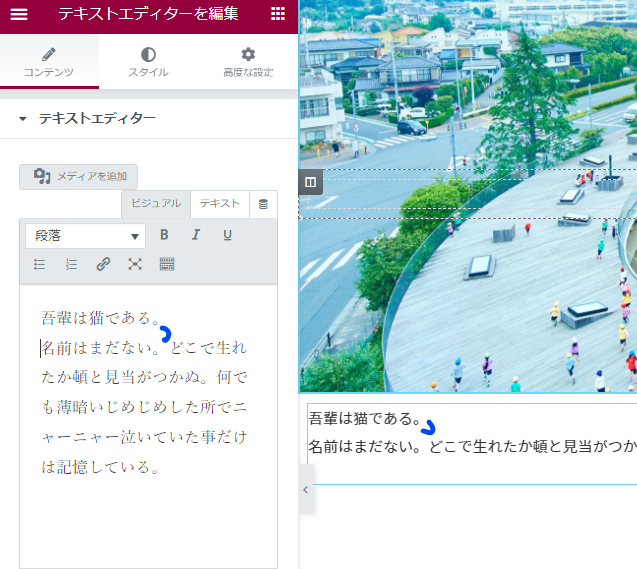Switch to the 高度な設定 tab
The height and width of the screenshot is (569, 637).
(x=248, y=62)
